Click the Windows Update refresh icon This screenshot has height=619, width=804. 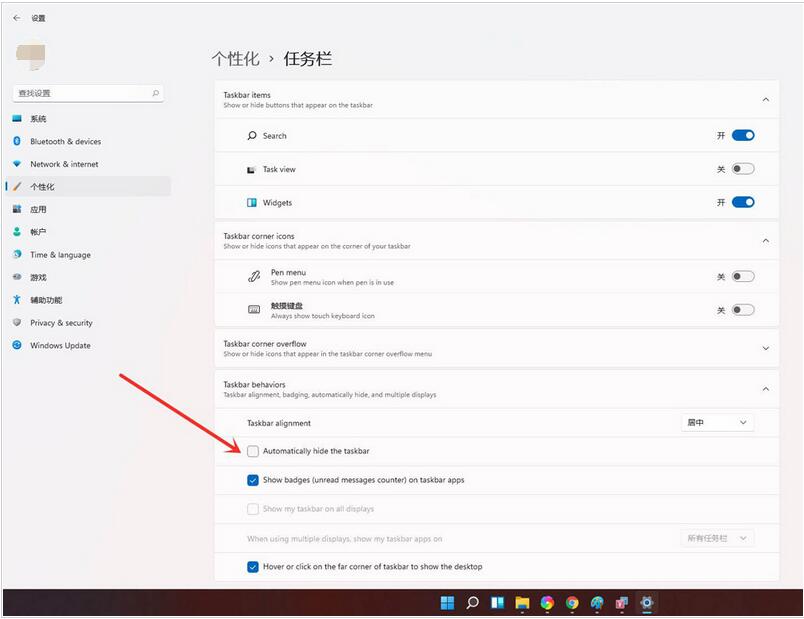click(x=17, y=345)
